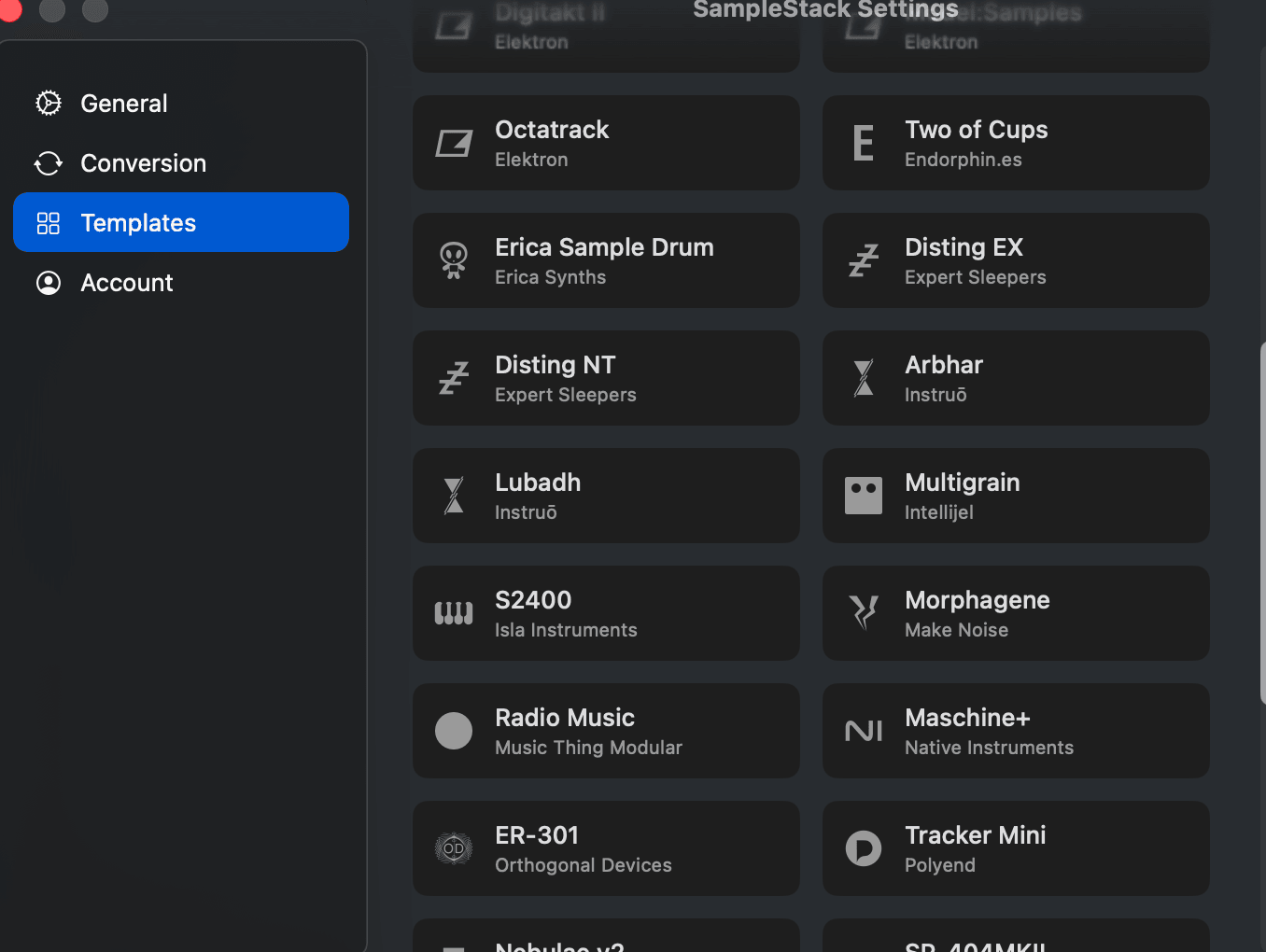
Task: Open the Digitakt II Elektron template
Action: 606,35
